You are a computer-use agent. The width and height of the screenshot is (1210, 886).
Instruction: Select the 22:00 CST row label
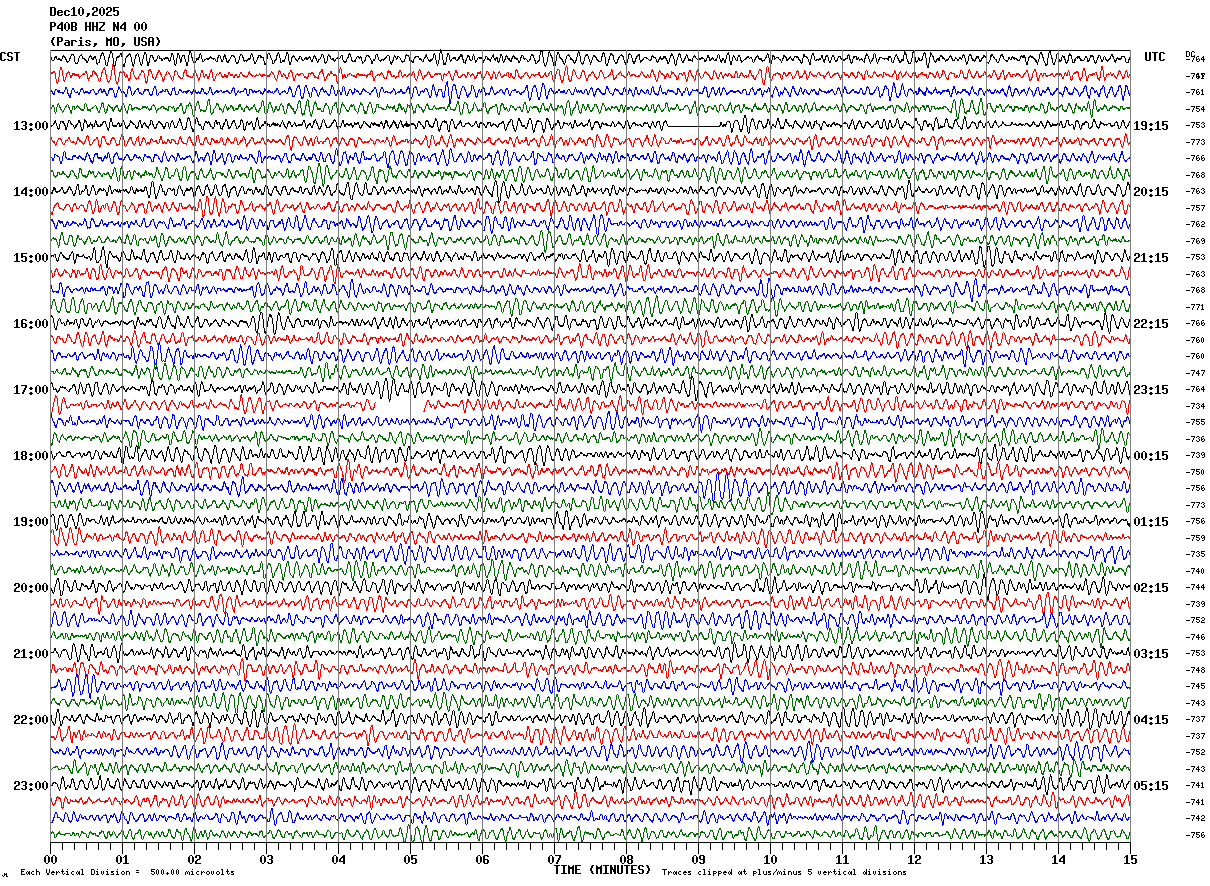30,720
